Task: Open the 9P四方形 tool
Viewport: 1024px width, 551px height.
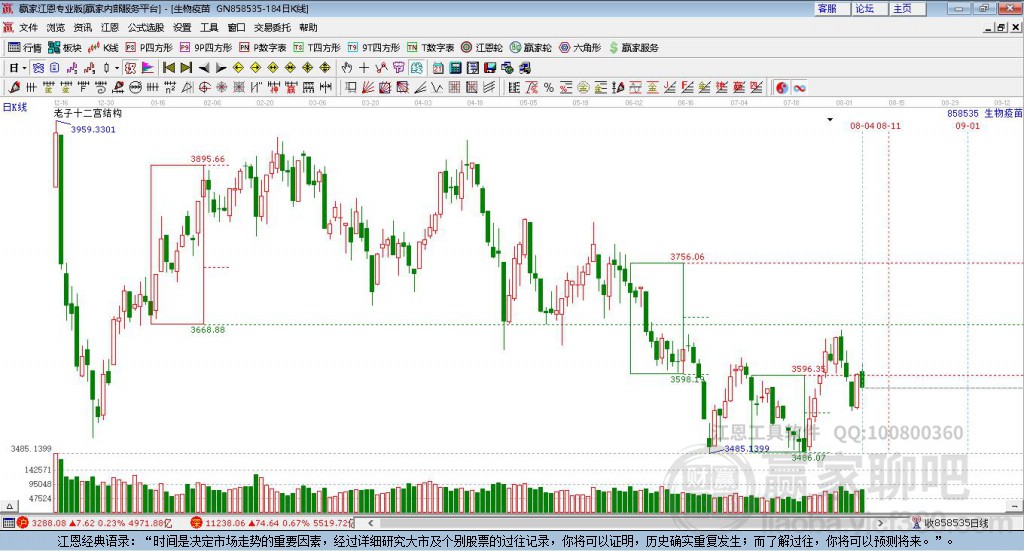Action: pos(206,48)
